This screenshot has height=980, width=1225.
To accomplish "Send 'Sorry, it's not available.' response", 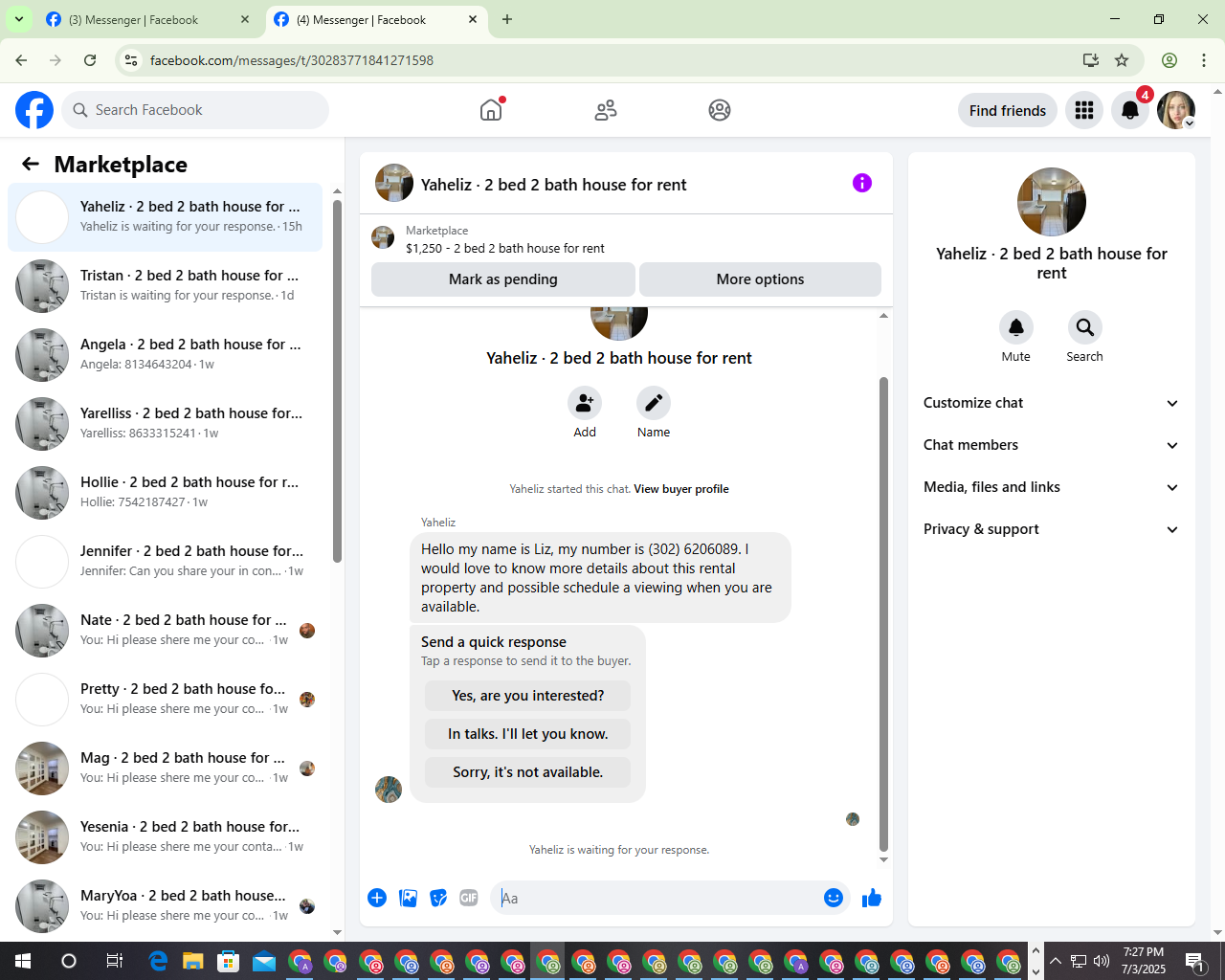I will [x=528, y=772].
